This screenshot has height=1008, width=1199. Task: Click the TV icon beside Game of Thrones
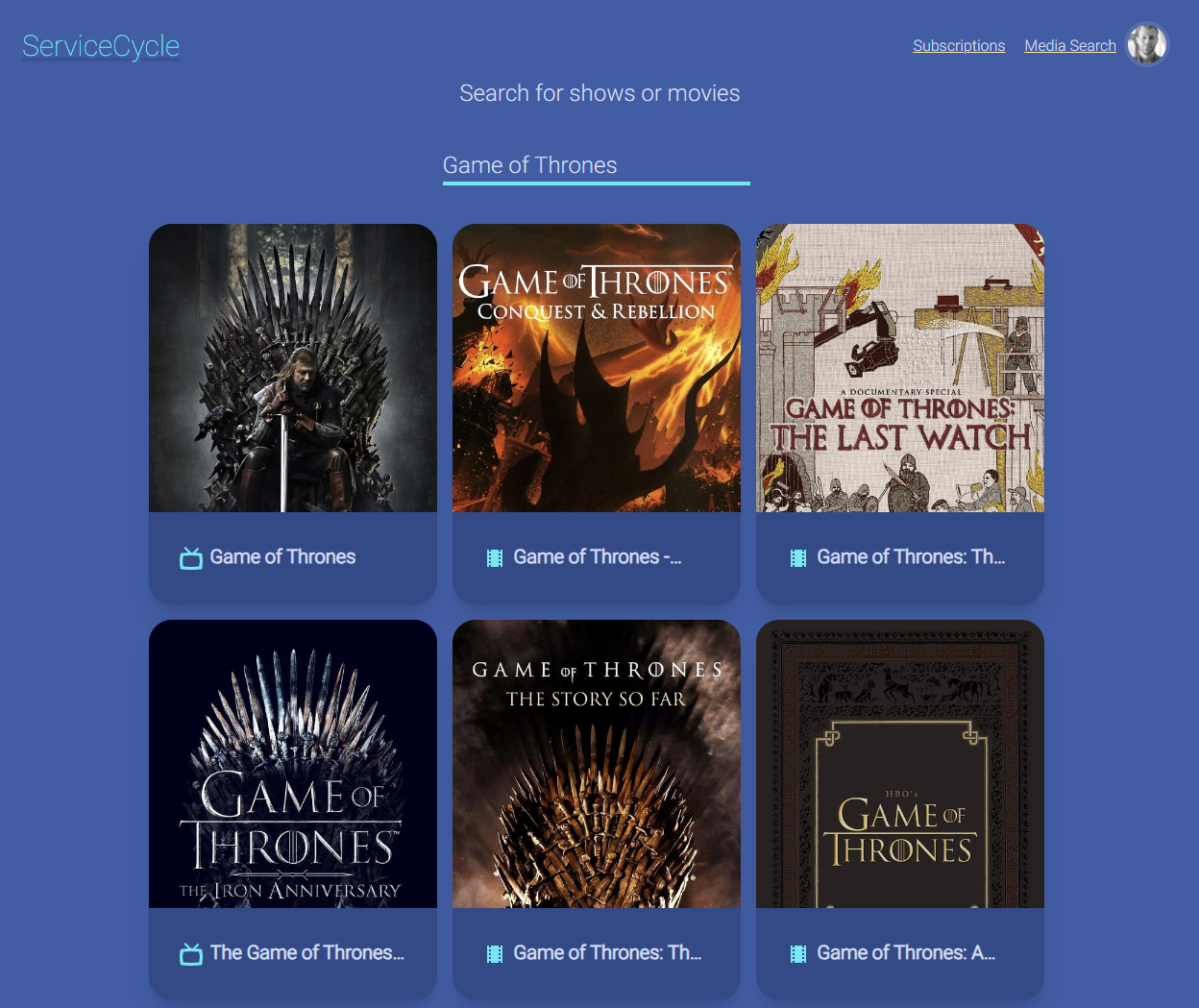191,558
